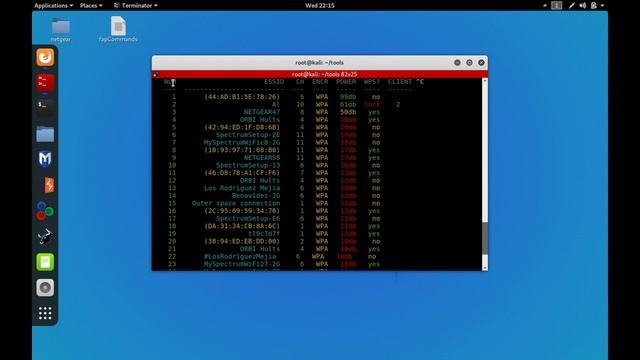Screen dimensions: 640x360
Task: Launch the orange Burp Suite icon in the dock
Action: click(x=49, y=185)
